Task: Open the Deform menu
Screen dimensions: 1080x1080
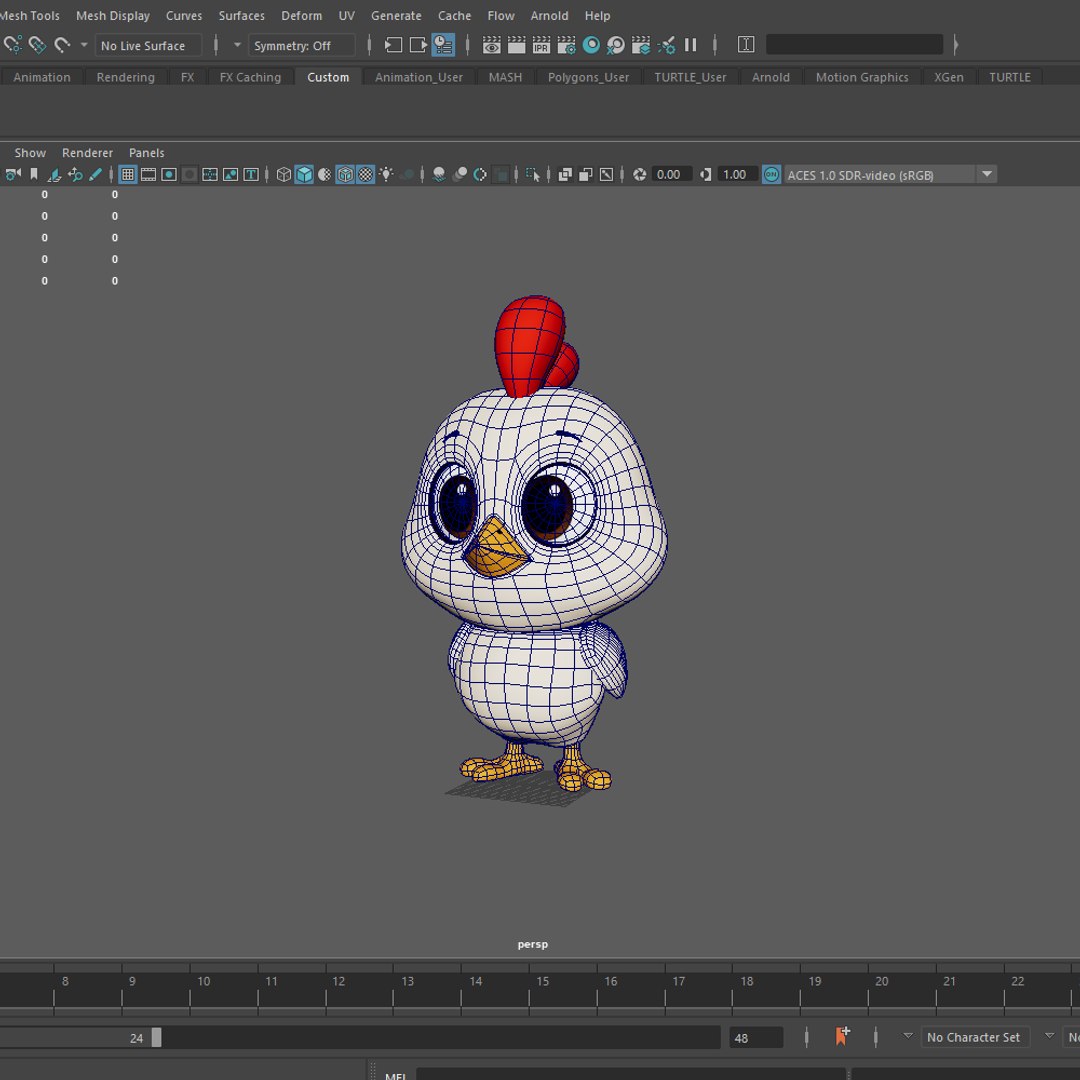Action: pyautogui.click(x=301, y=15)
